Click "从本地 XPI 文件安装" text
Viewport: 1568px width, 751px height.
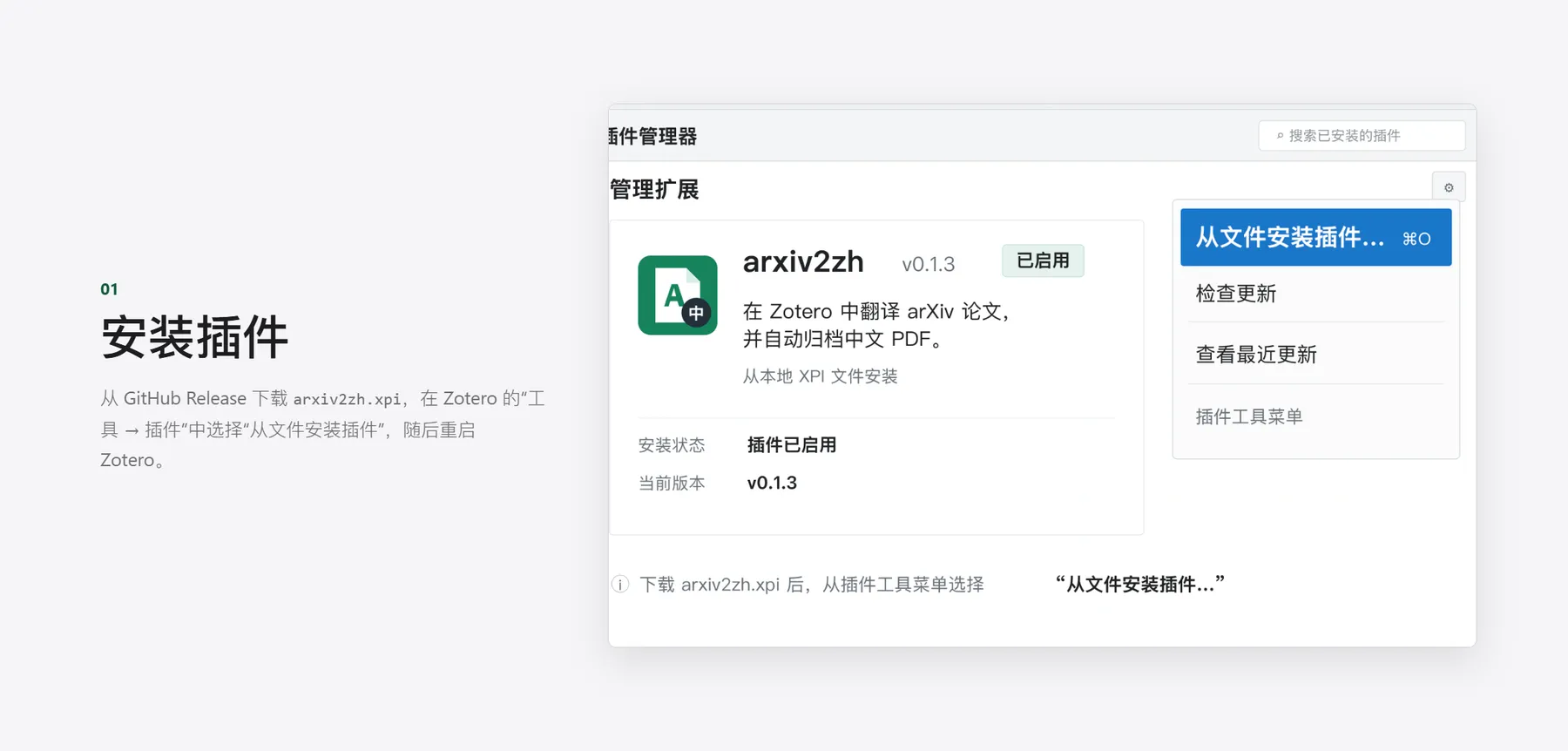tap(821, 376)
